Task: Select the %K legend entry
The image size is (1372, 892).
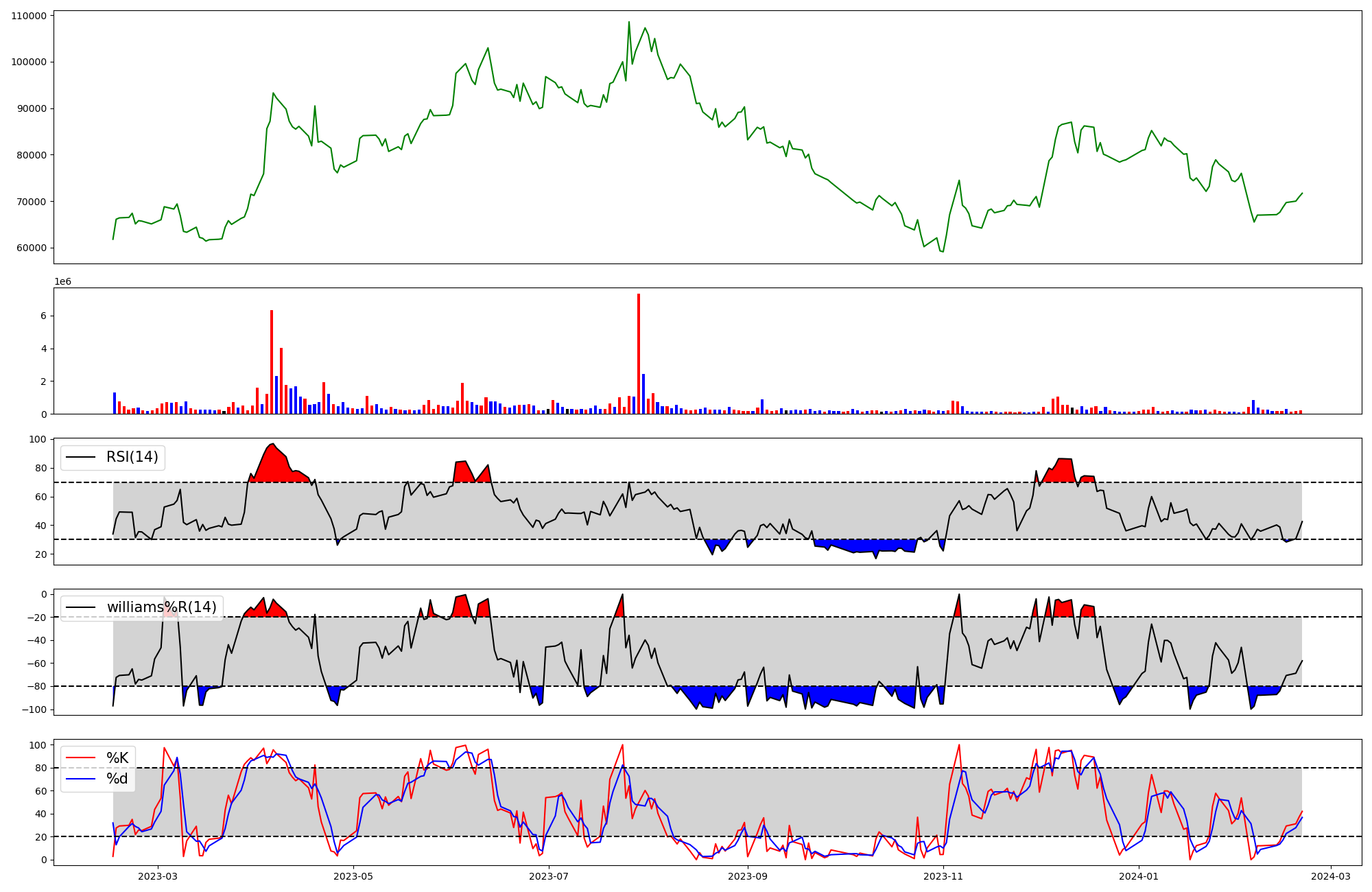Action: (117, 758)
